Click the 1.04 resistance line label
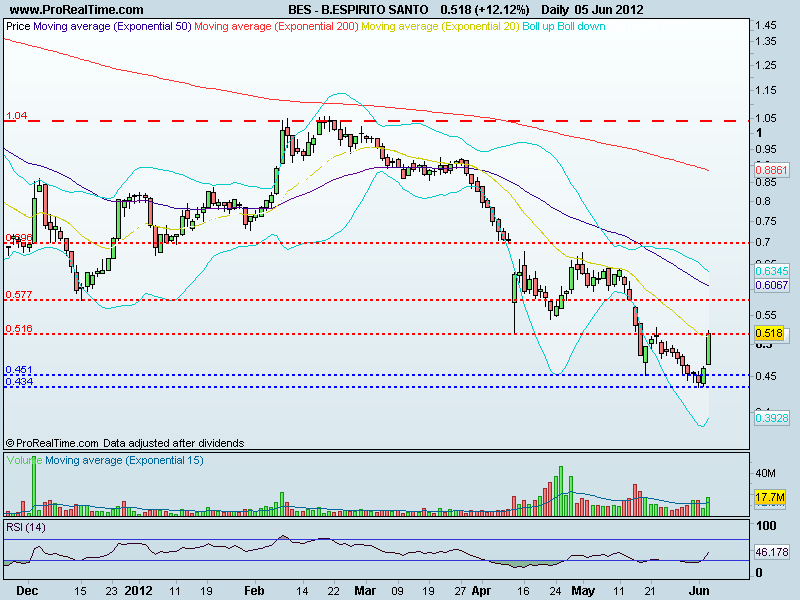 pyautogui.click(x=16, y=116)
